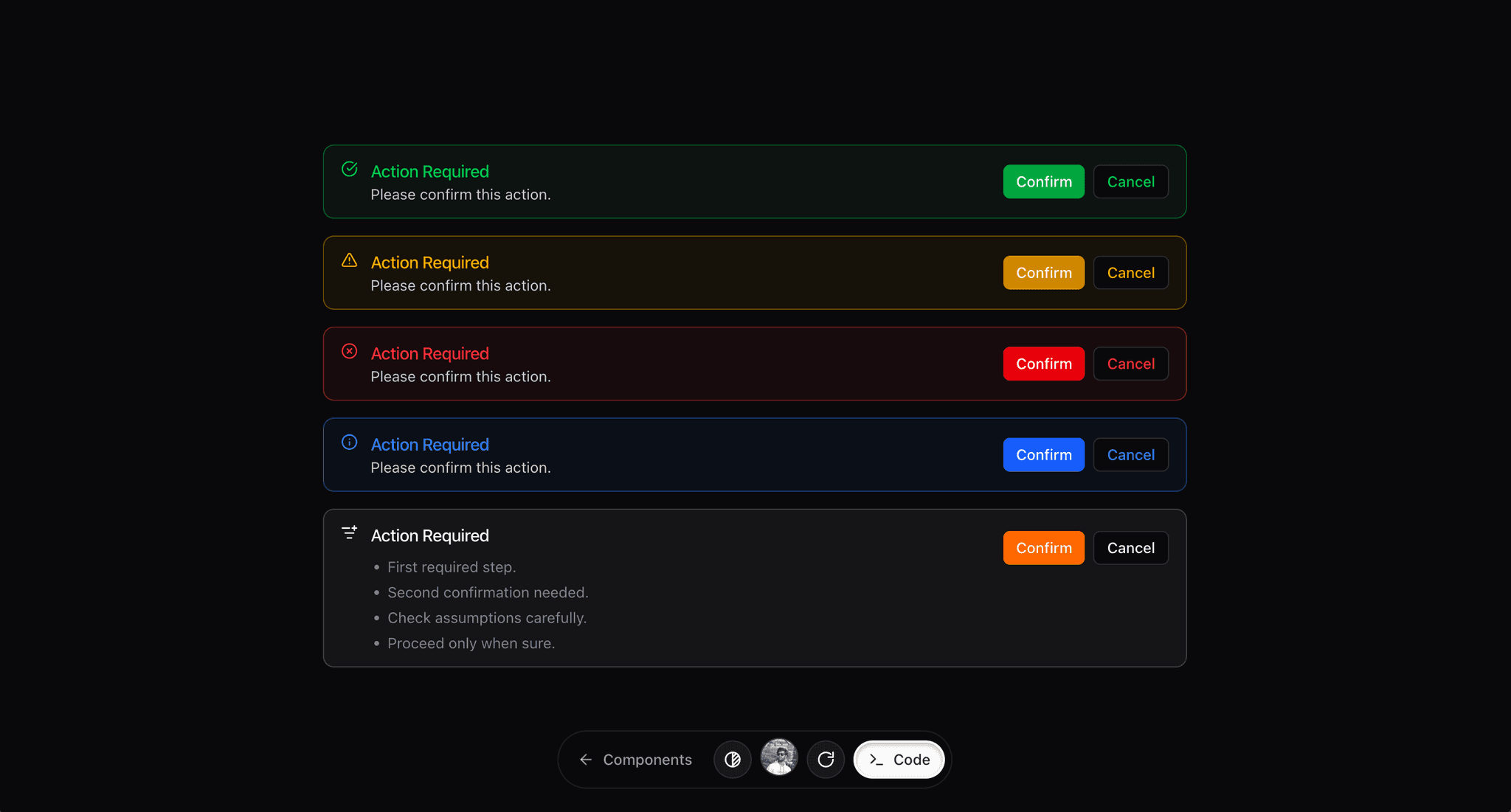The image size is (1511, 812).
Task: Click "Please confirm this action." in green alert
Action: [461, 195]
